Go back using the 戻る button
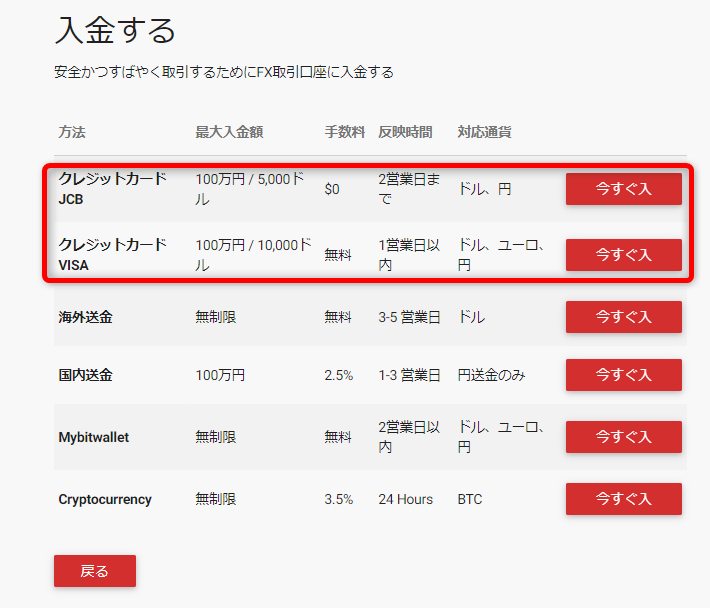 pos(94,571)
